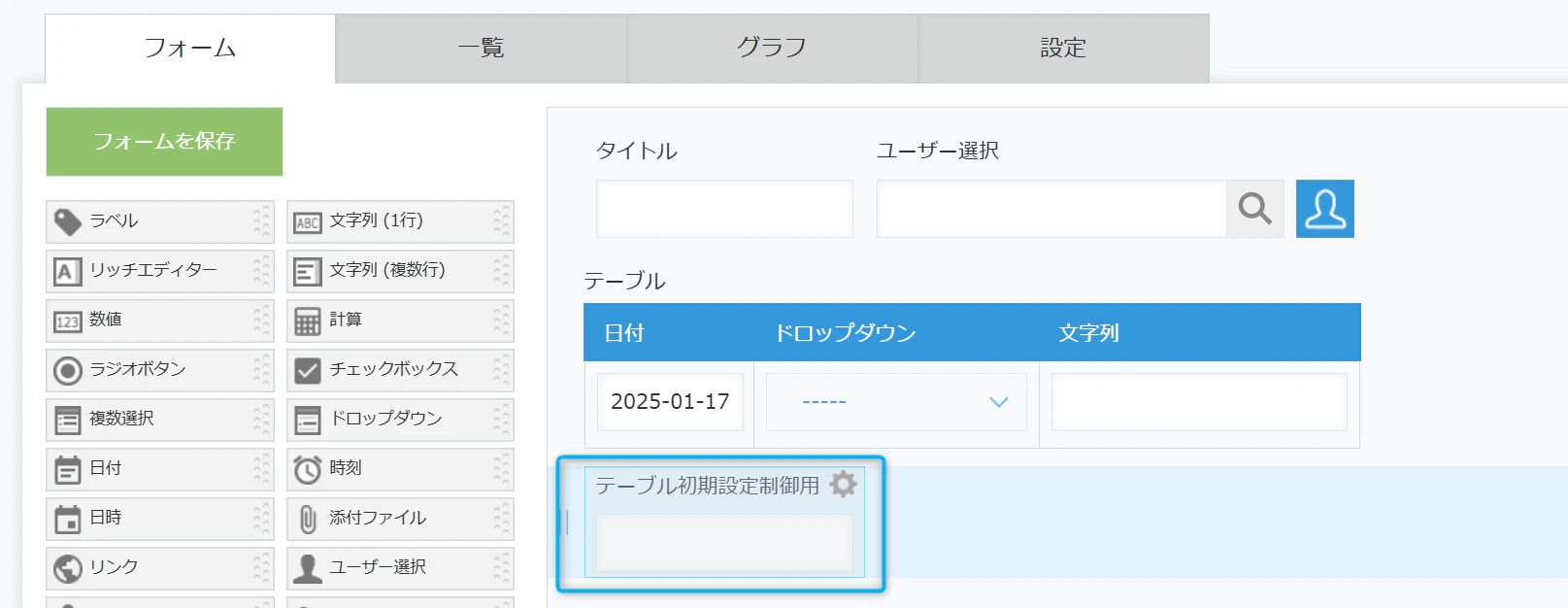Click the リッチエディター field icon
Screen dimensions: 1568x608
coord(67,271)
